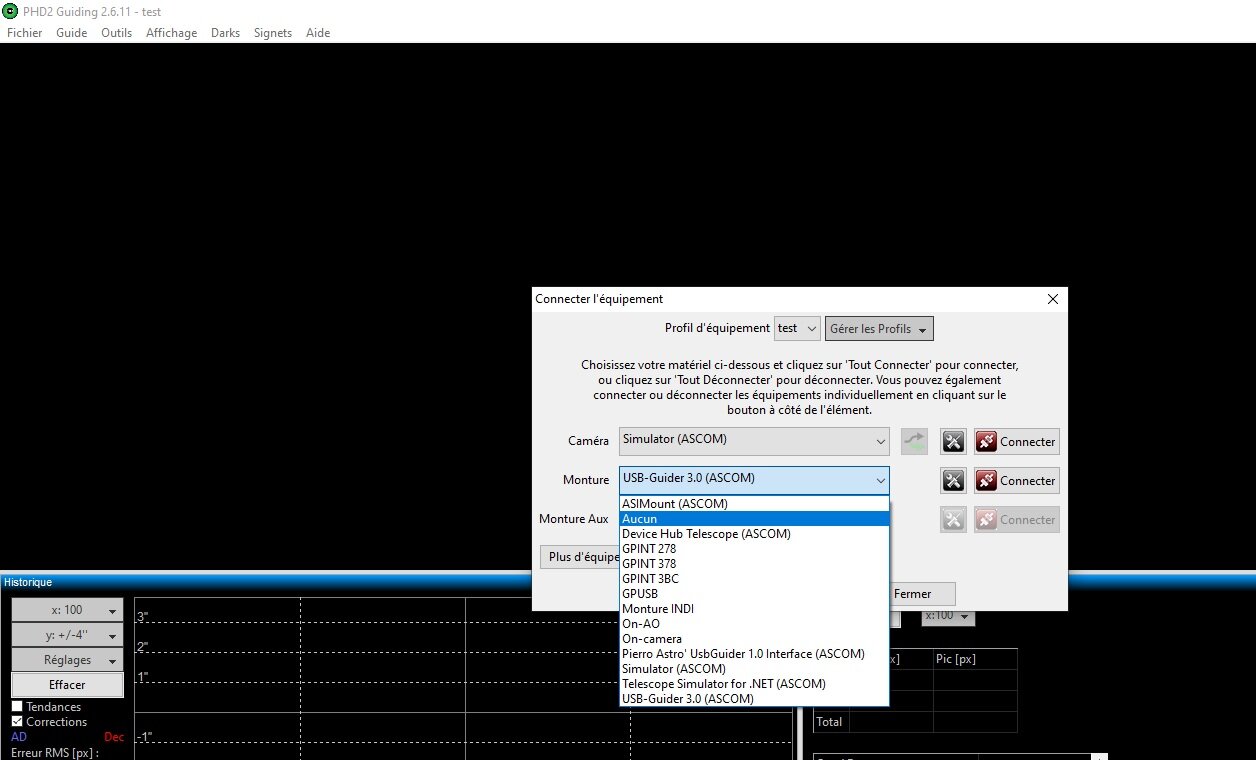Select On-camera mount option
This screenshot has height=760, width=1256.
click(754, 639)
